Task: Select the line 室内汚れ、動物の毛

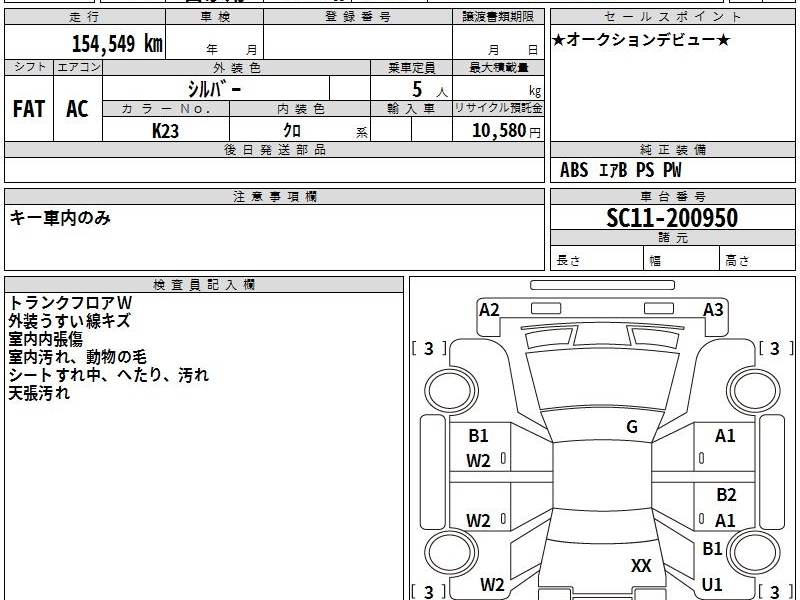Action: tap(78, 357)
